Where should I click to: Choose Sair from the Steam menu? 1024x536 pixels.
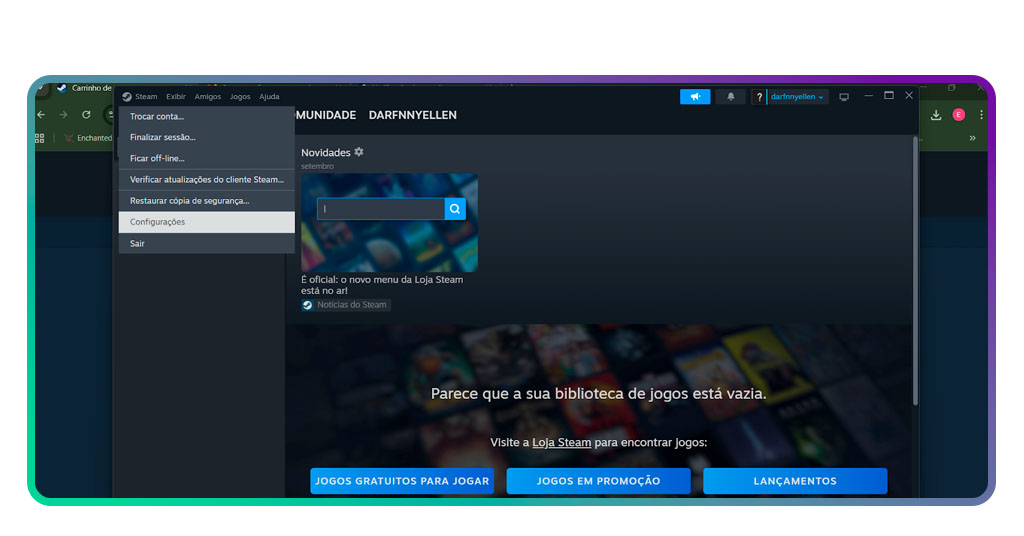click(206, 244)
